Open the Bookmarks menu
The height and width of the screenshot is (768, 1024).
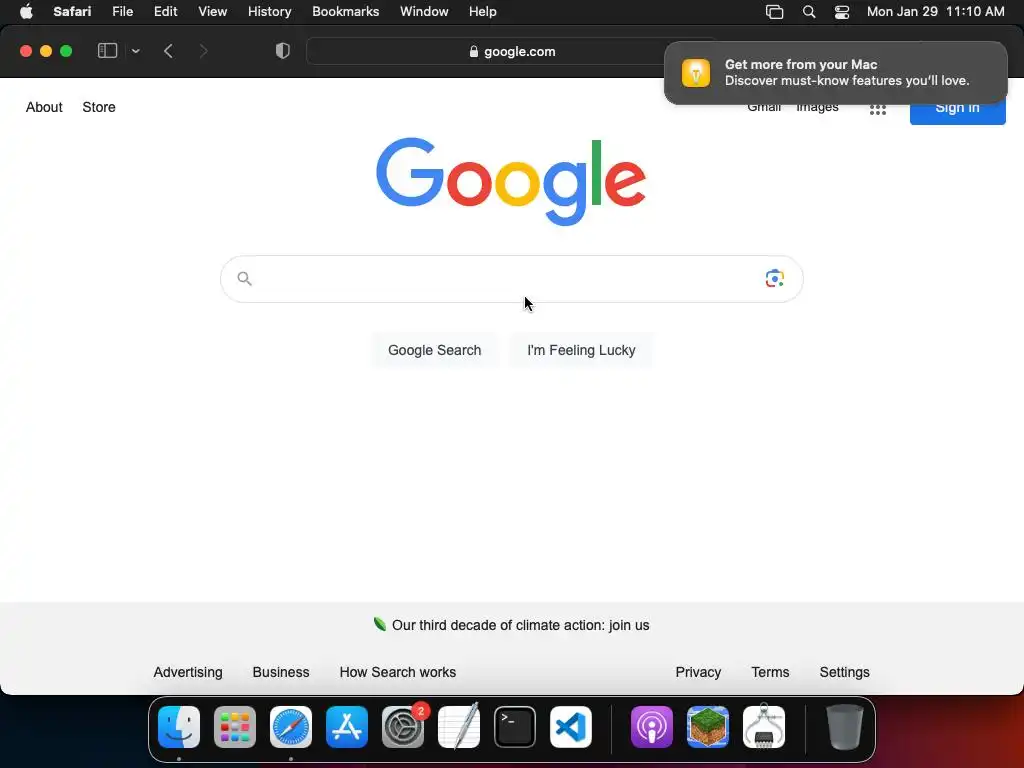pyautogui.click(x=345, y=12)
